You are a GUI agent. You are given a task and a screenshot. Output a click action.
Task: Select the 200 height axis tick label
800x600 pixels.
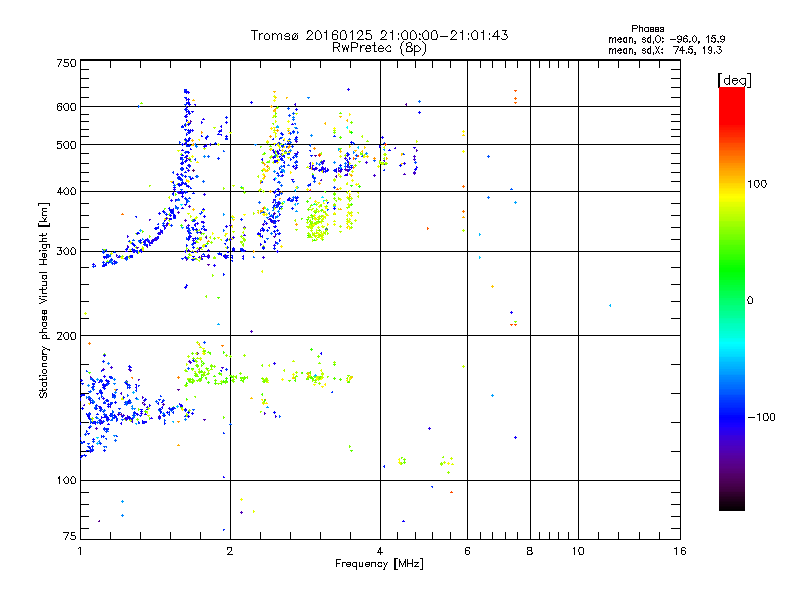pyautogui.click(x=66, y=336)
